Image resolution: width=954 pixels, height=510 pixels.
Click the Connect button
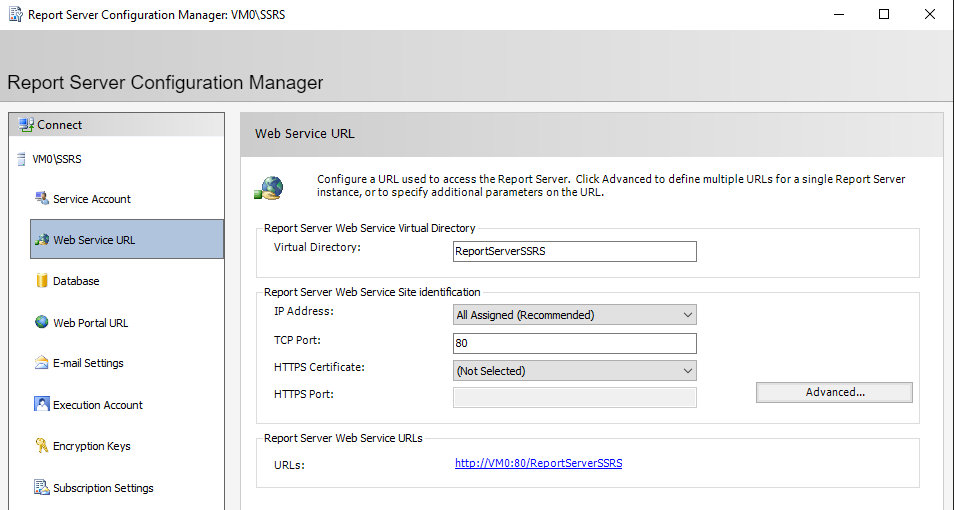[117, 125]
